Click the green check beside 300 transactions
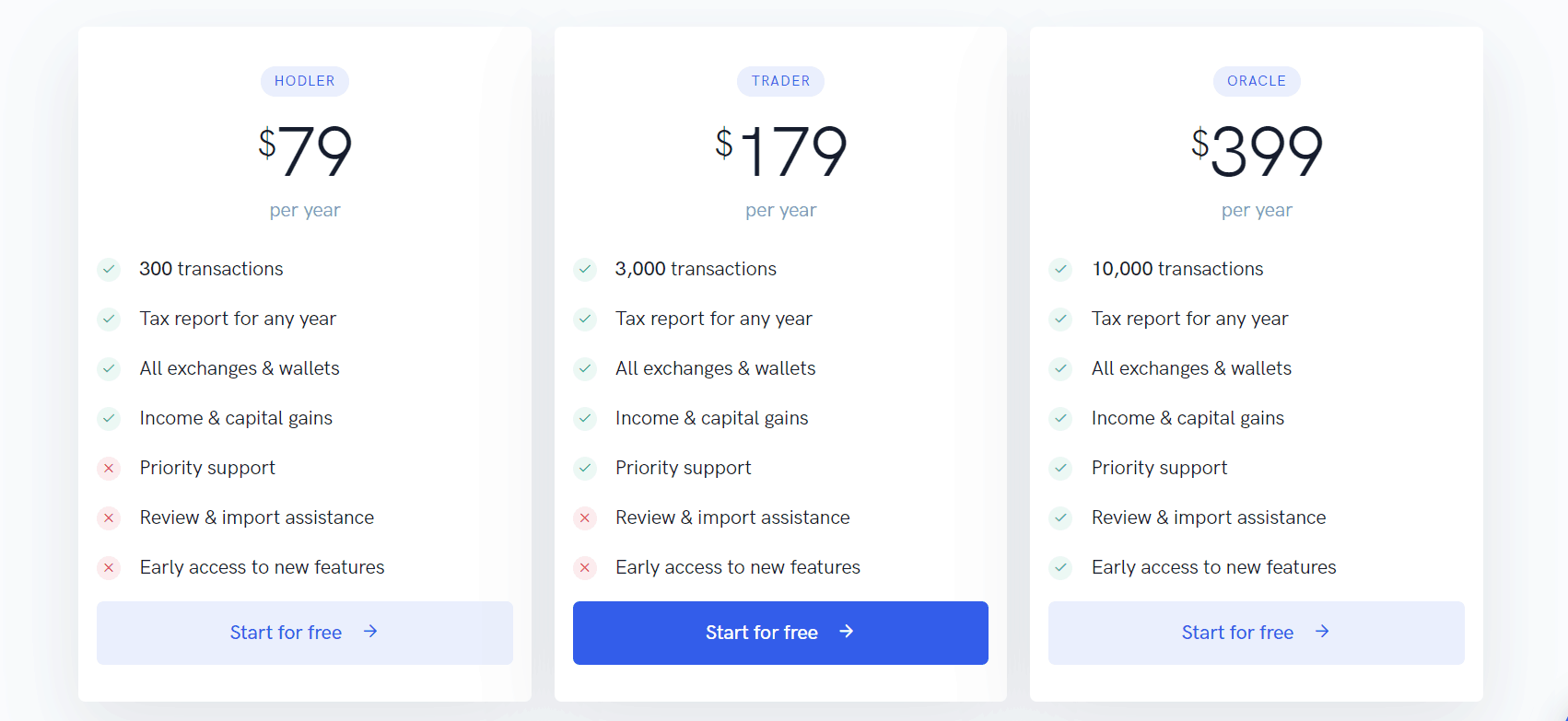The width and height of the screenshot is (1568, 721). click(109, 269)
